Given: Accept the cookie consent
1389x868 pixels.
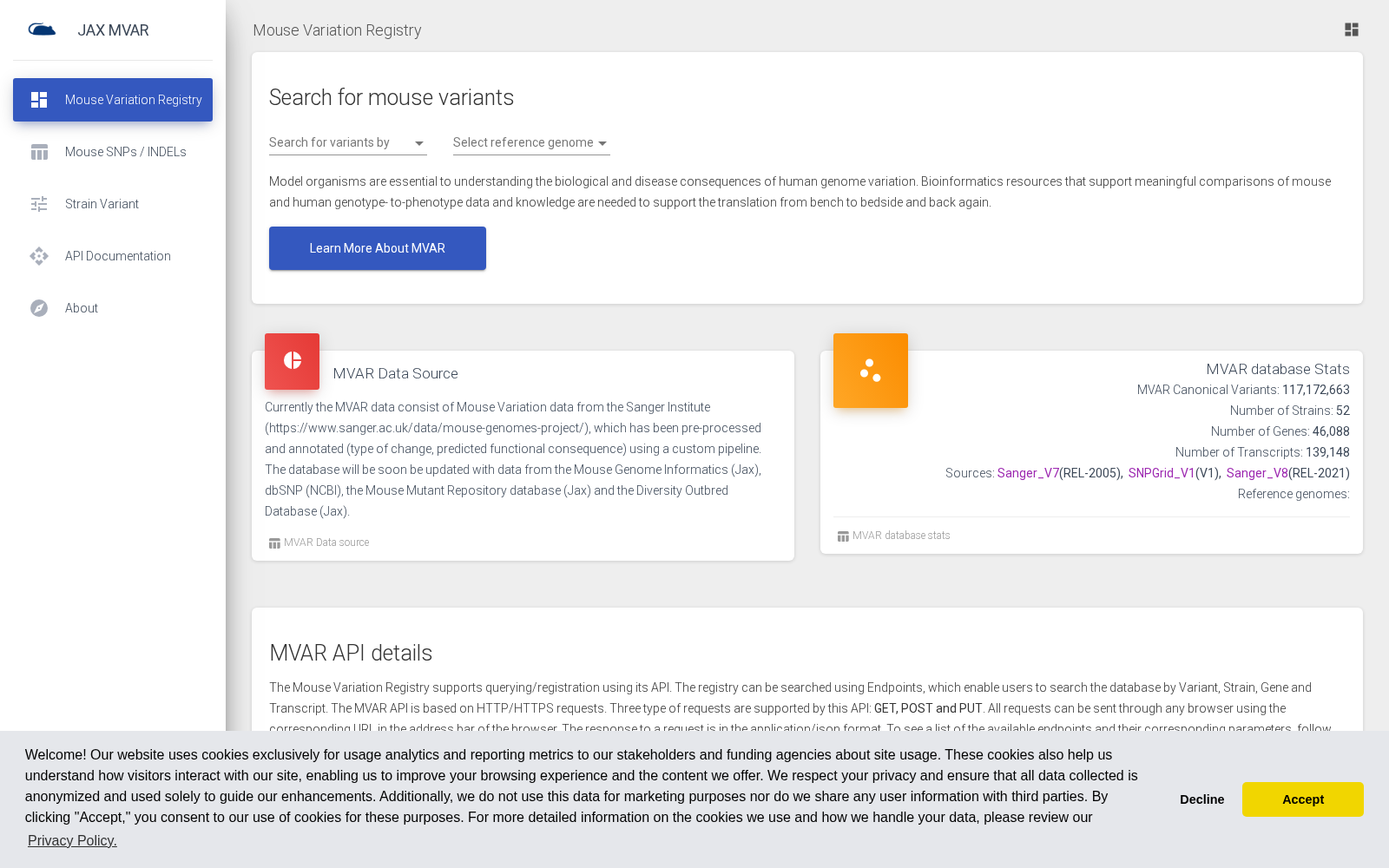Looking at the screenshot, I should 1302,799.
